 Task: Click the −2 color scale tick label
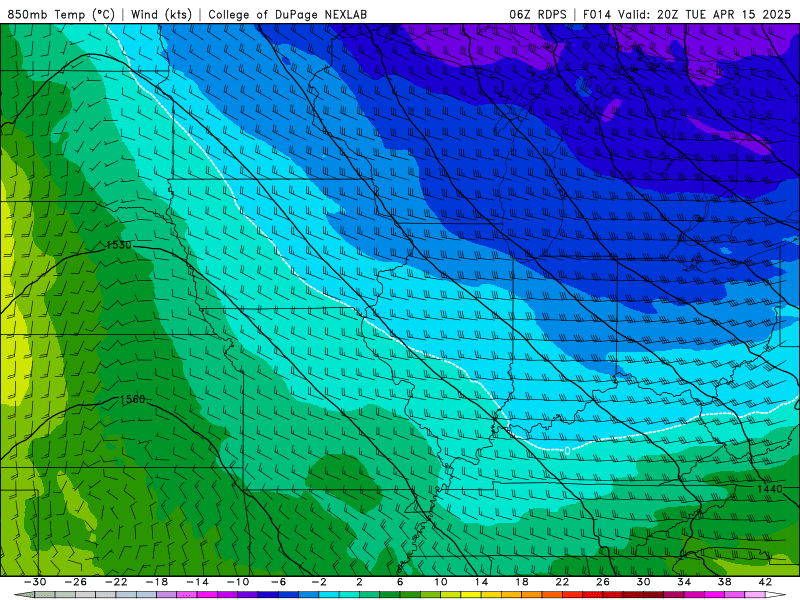tap(319, 582)
